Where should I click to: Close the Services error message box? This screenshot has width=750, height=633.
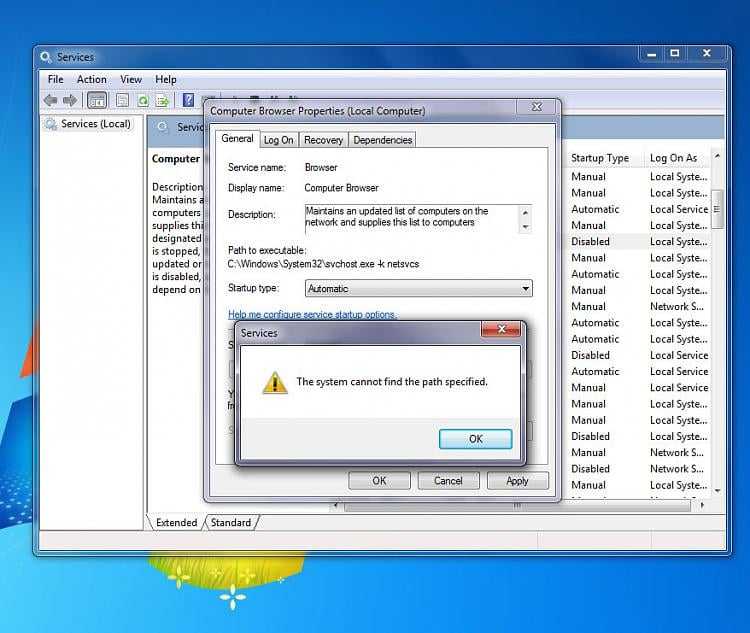(x=502, y=329)
